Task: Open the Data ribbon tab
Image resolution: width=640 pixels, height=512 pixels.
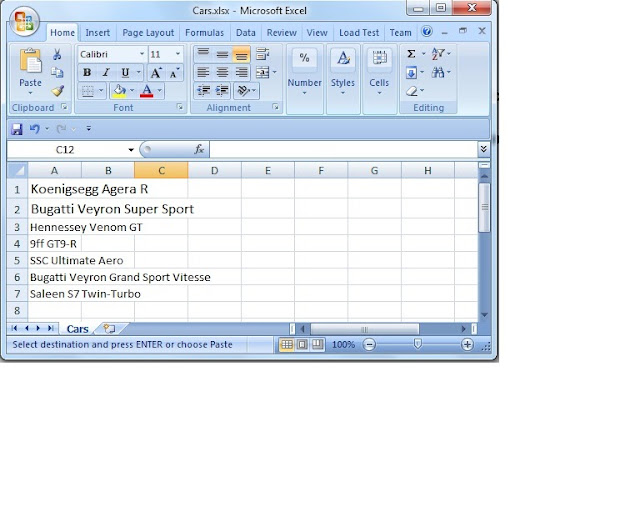Action: [x=246, y=33]
